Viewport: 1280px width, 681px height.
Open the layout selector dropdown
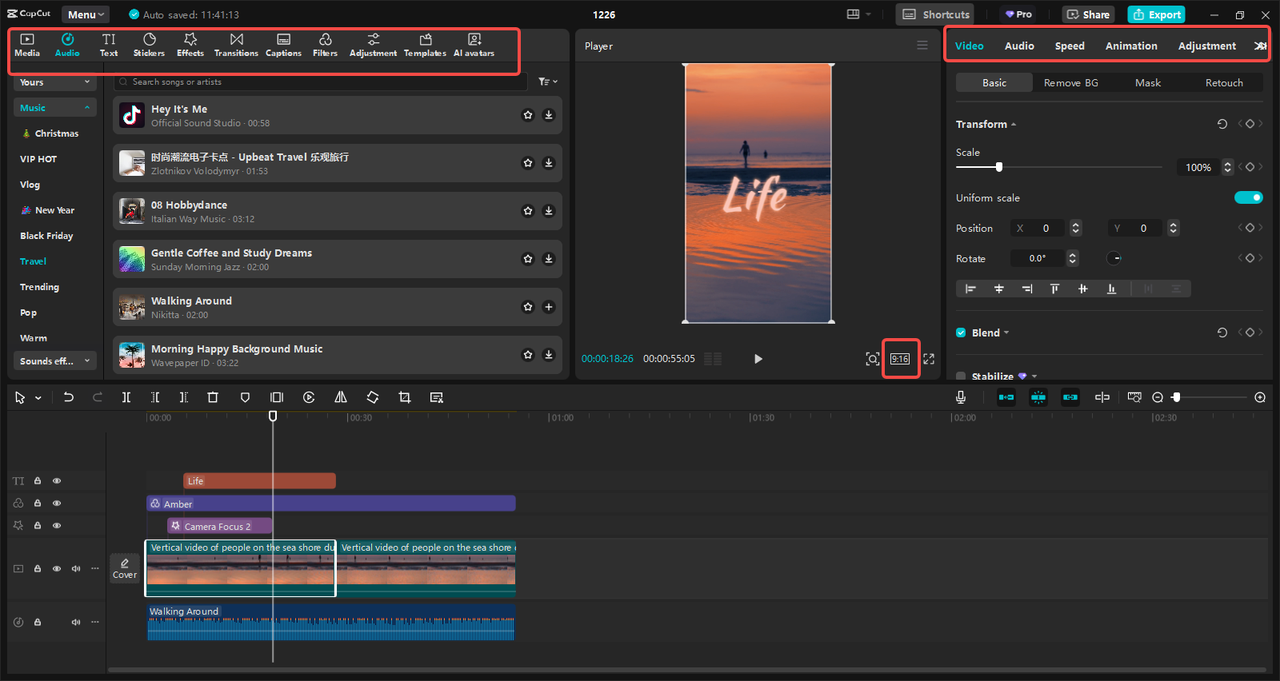tap(858, 15)
